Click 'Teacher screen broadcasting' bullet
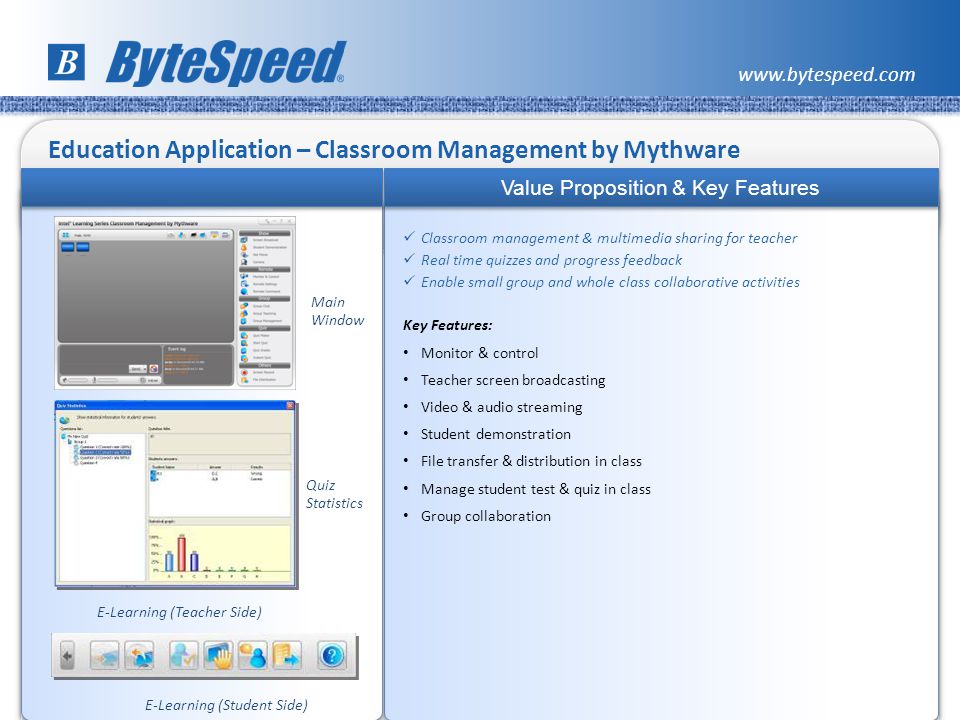This screenshot has width=960, height=720. coord(513,380)
